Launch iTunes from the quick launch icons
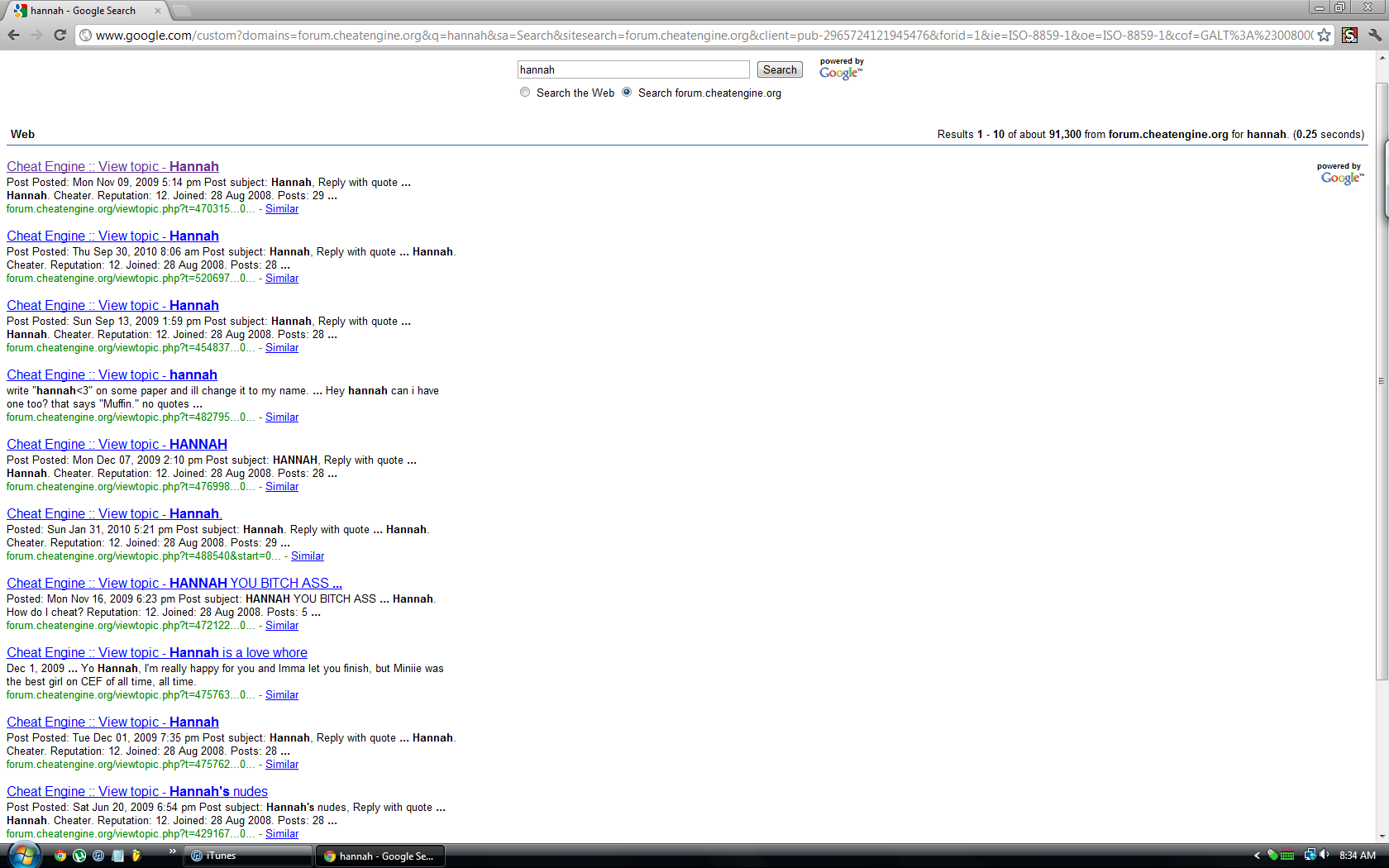Screen dimensions: 1389x868 pyautogui.click(x=98, y=856)
